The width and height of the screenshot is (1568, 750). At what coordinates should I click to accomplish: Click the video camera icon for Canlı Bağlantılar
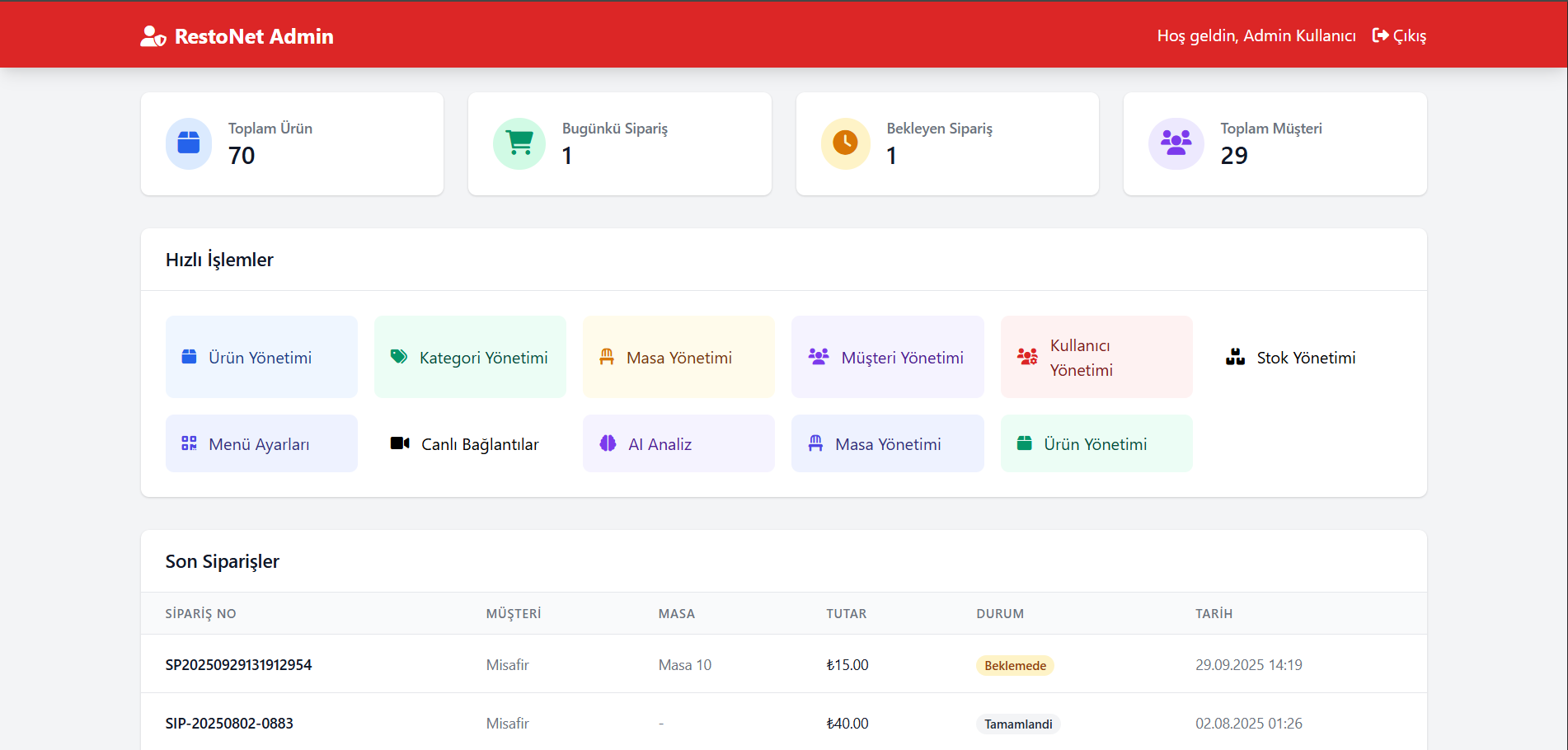(x=400, y=443)
